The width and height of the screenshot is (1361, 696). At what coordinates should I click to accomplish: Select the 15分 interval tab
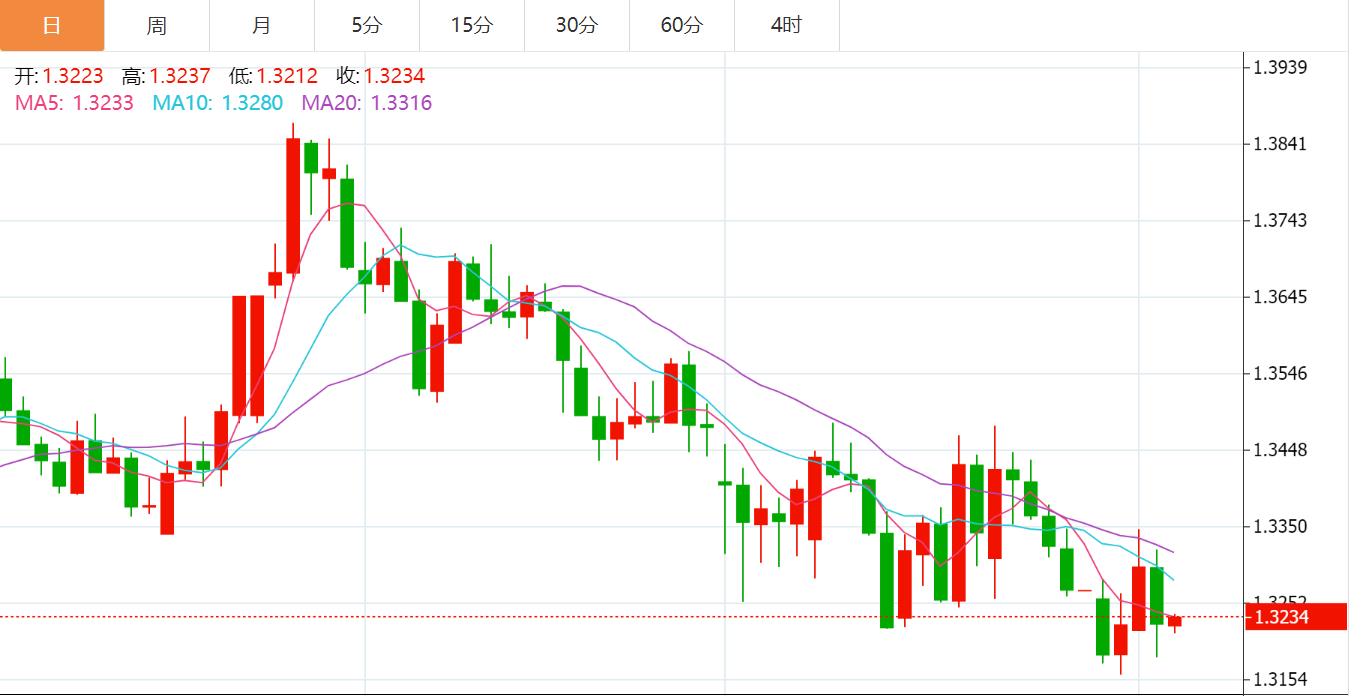point(472,26)
